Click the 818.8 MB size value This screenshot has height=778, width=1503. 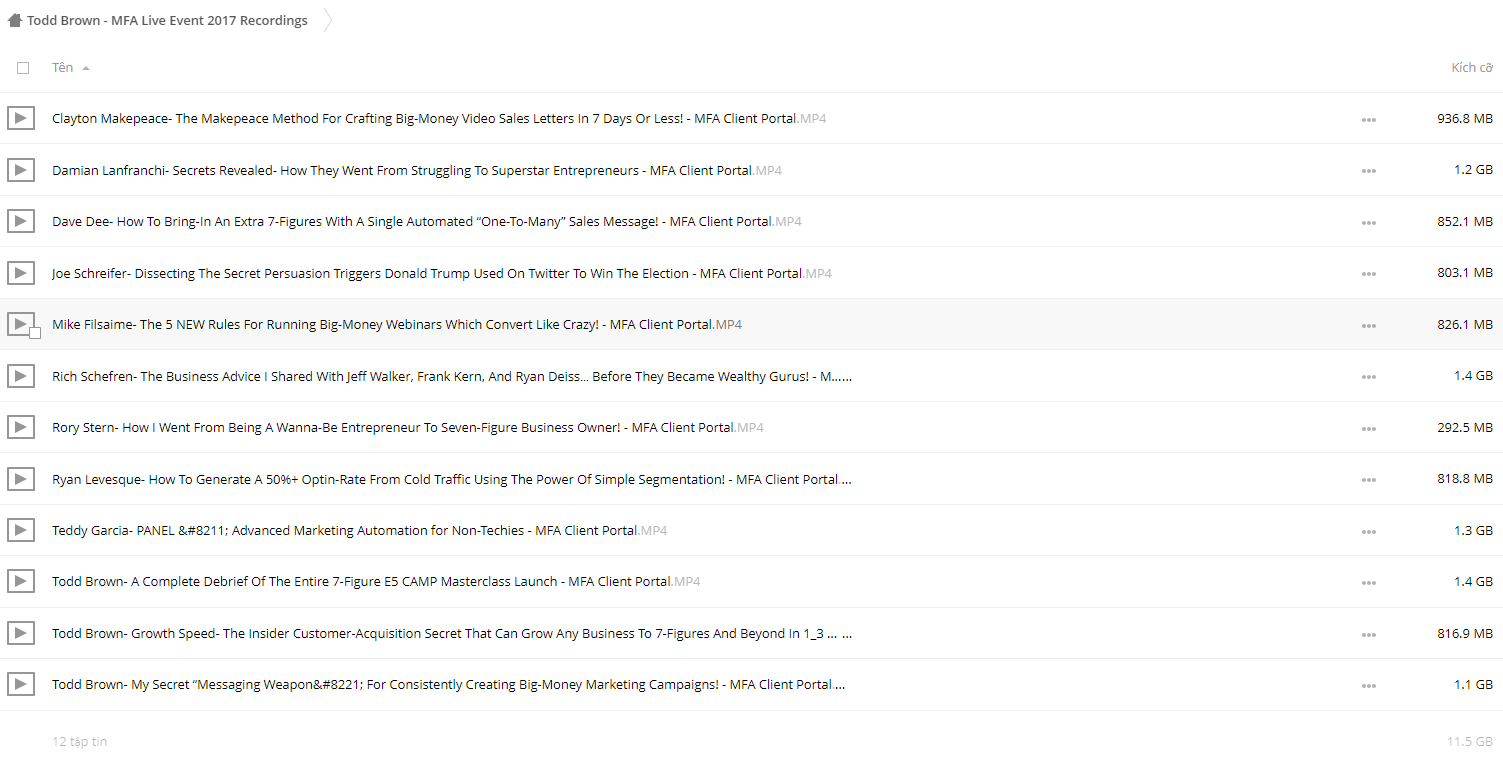click(x=1465, y=479)
